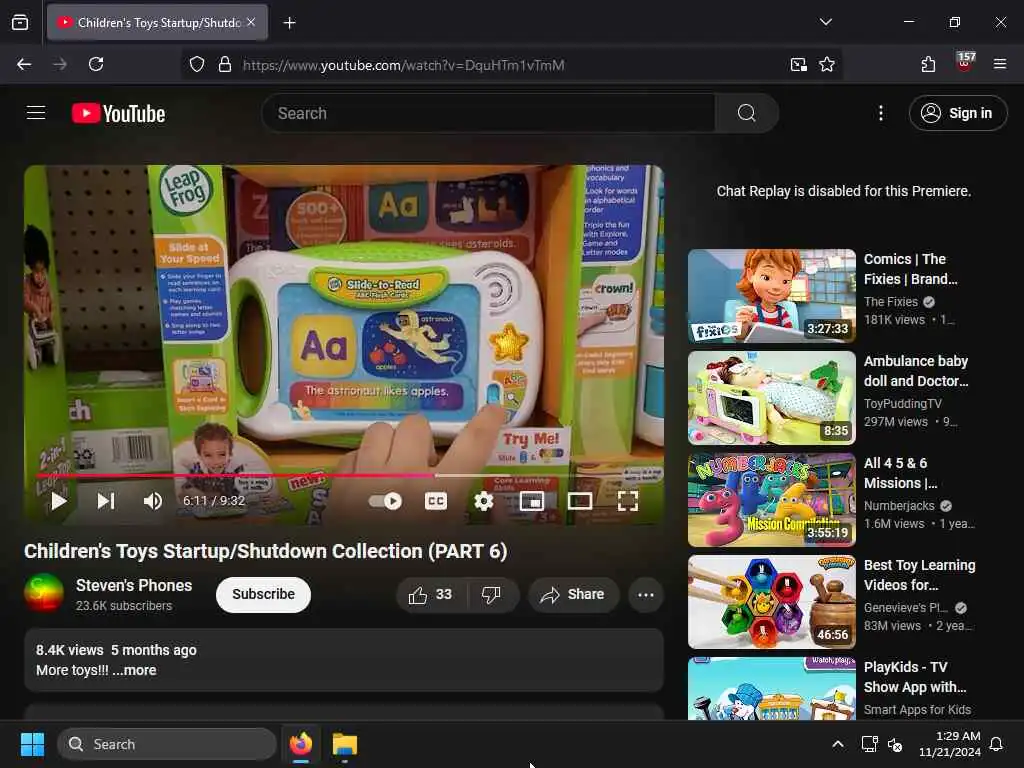The width and height of the screenshot is (1024, 768).
Task: Click the URL address bar
Action: click(509, 65)
